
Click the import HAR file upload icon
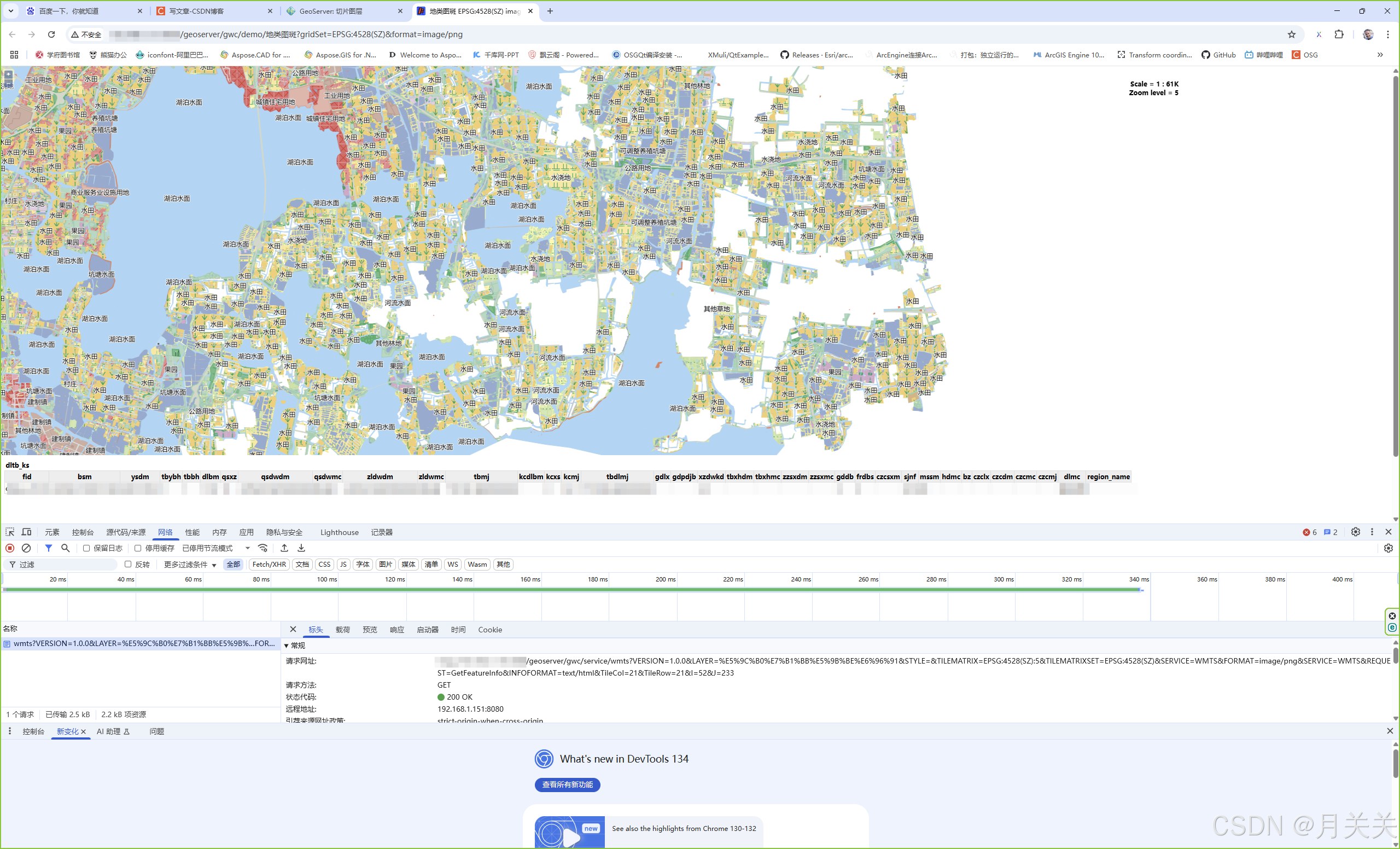click(x=284, y=548)
